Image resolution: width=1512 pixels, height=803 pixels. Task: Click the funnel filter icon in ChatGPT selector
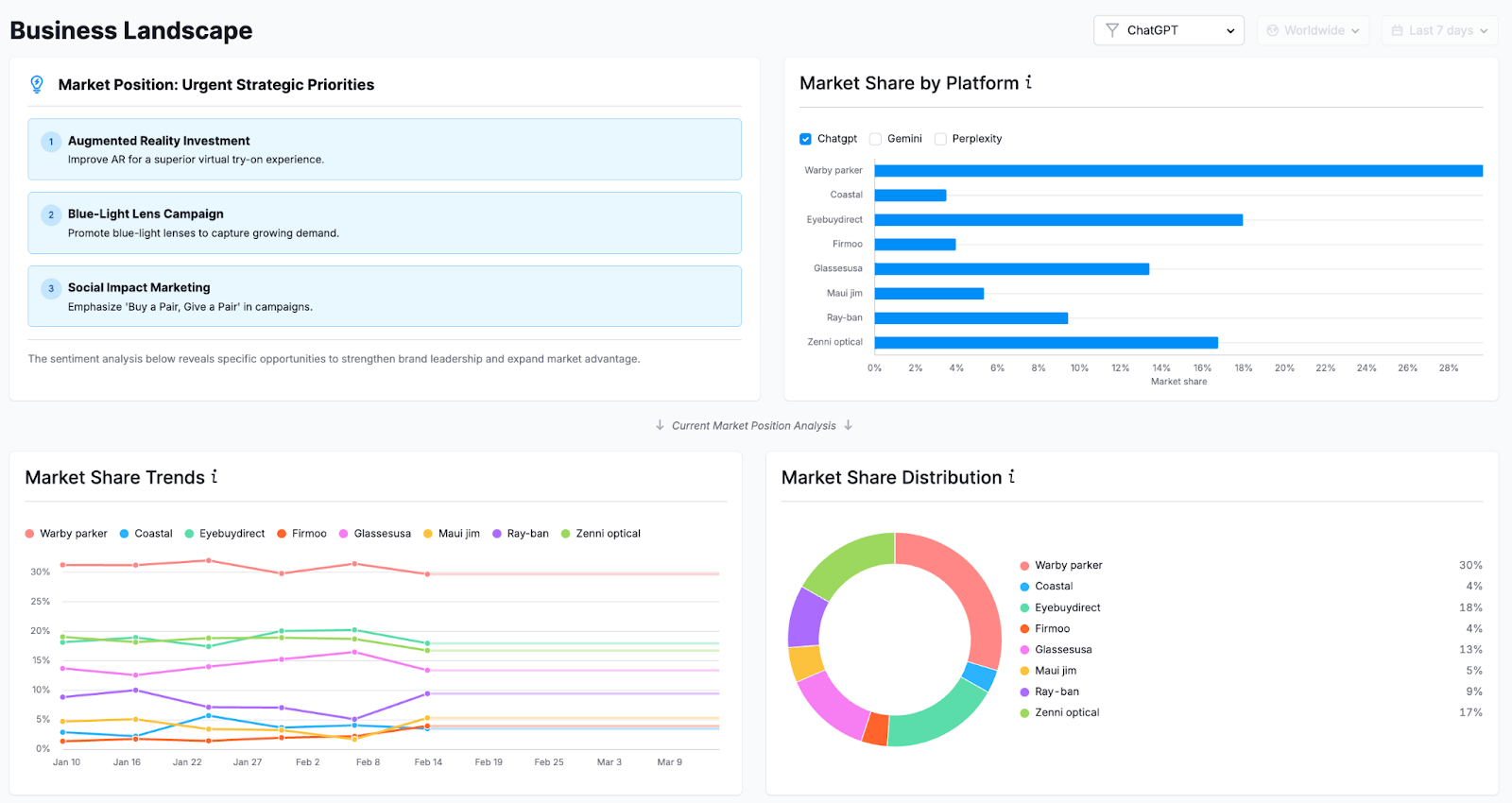coord(1112,30)
